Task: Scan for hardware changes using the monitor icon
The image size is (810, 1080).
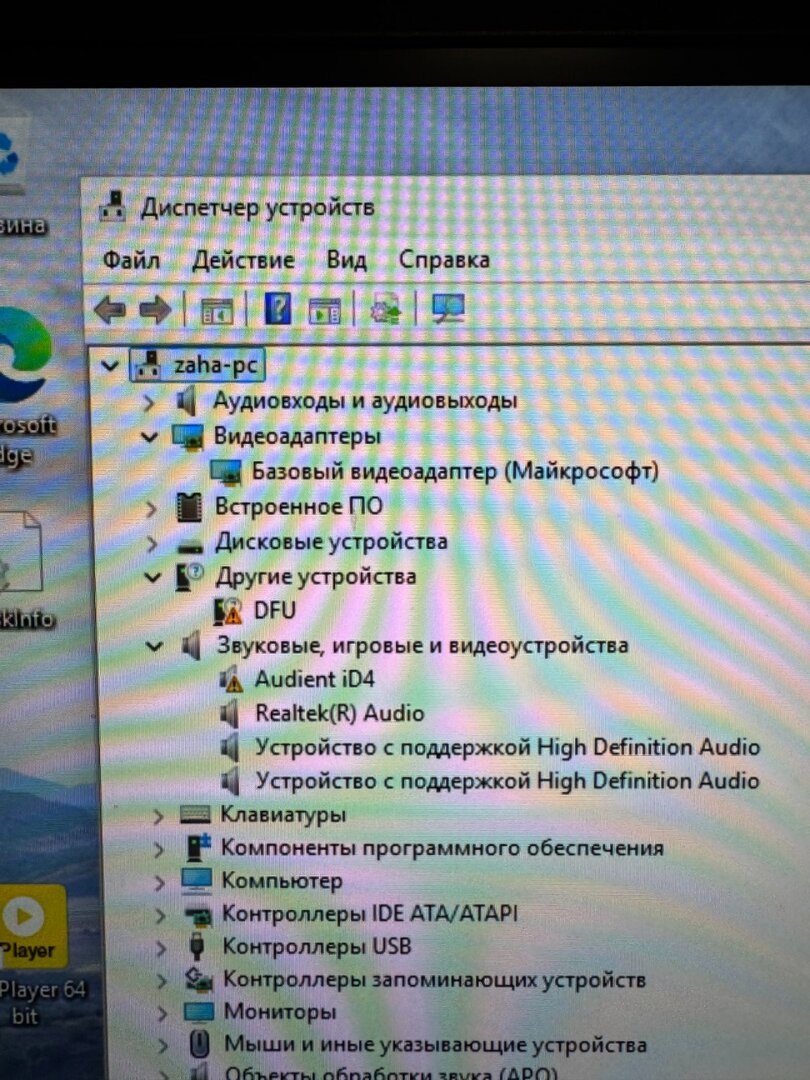Action: (x=448, y=310)
